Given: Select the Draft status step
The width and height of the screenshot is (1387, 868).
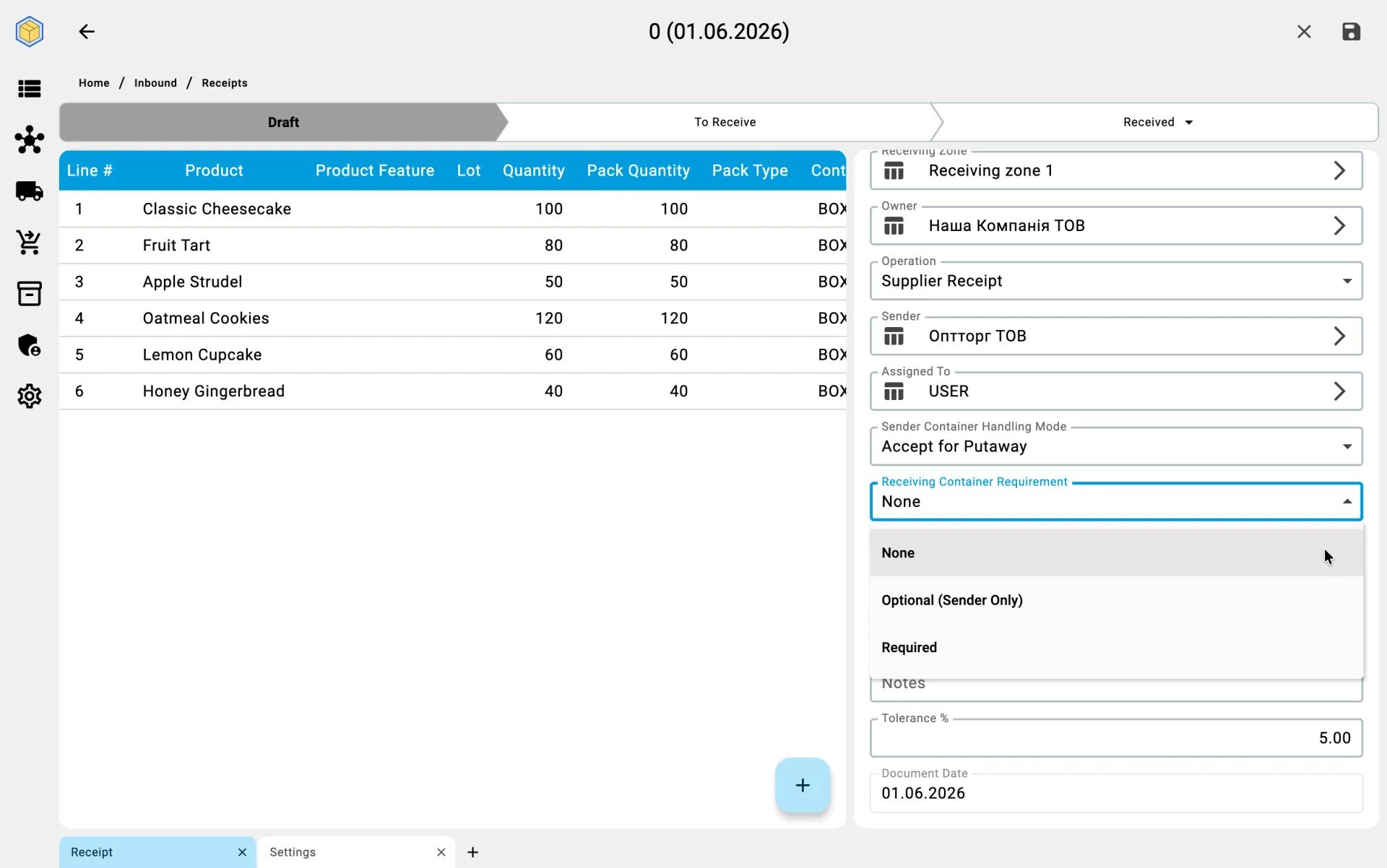Looking at the screenshot, I should click(x=283, y=122).
